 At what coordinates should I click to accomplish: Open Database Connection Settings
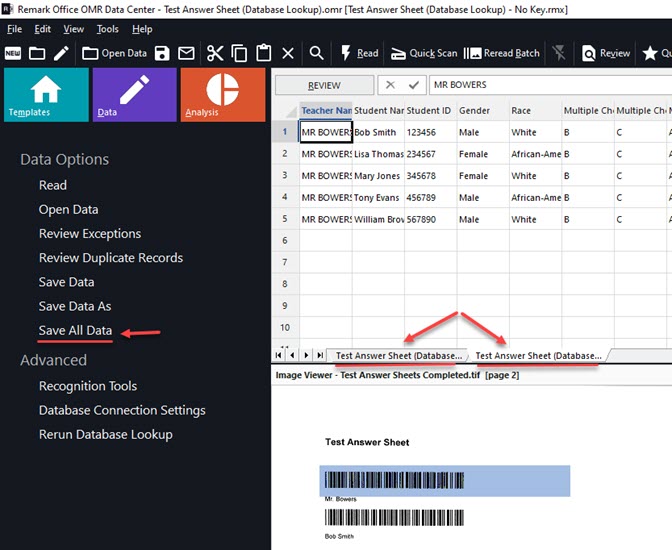(122, 410)
